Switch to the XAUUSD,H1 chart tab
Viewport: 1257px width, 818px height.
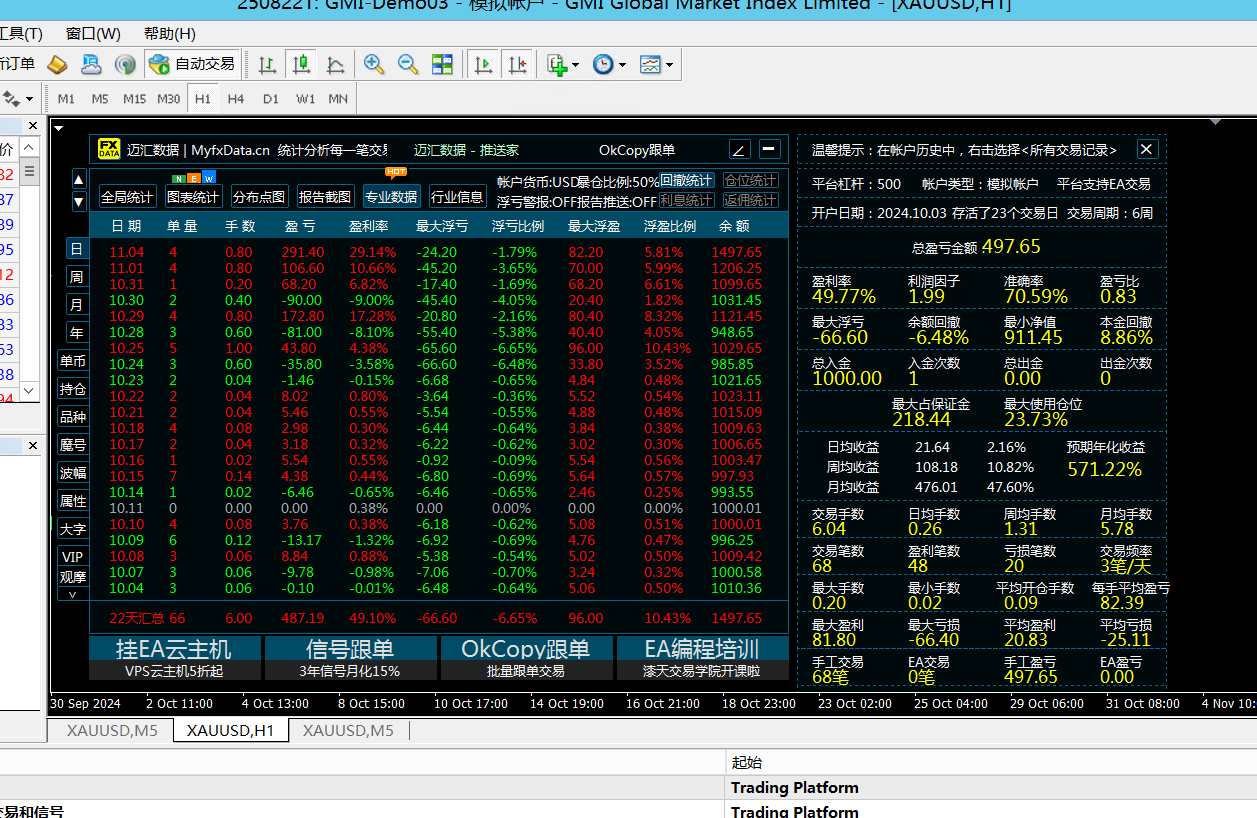(231, 731)
